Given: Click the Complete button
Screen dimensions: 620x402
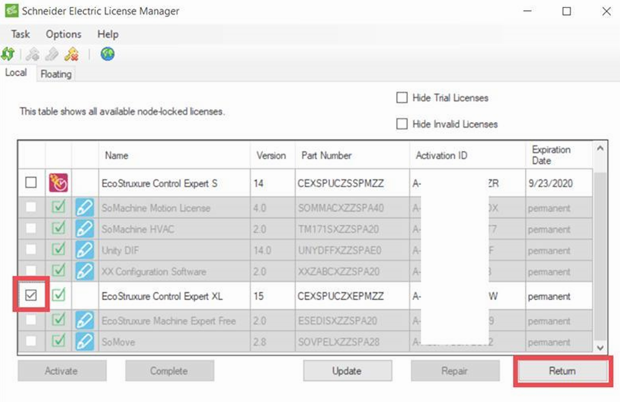Looking at the screenshot, I should click(170, 371).
